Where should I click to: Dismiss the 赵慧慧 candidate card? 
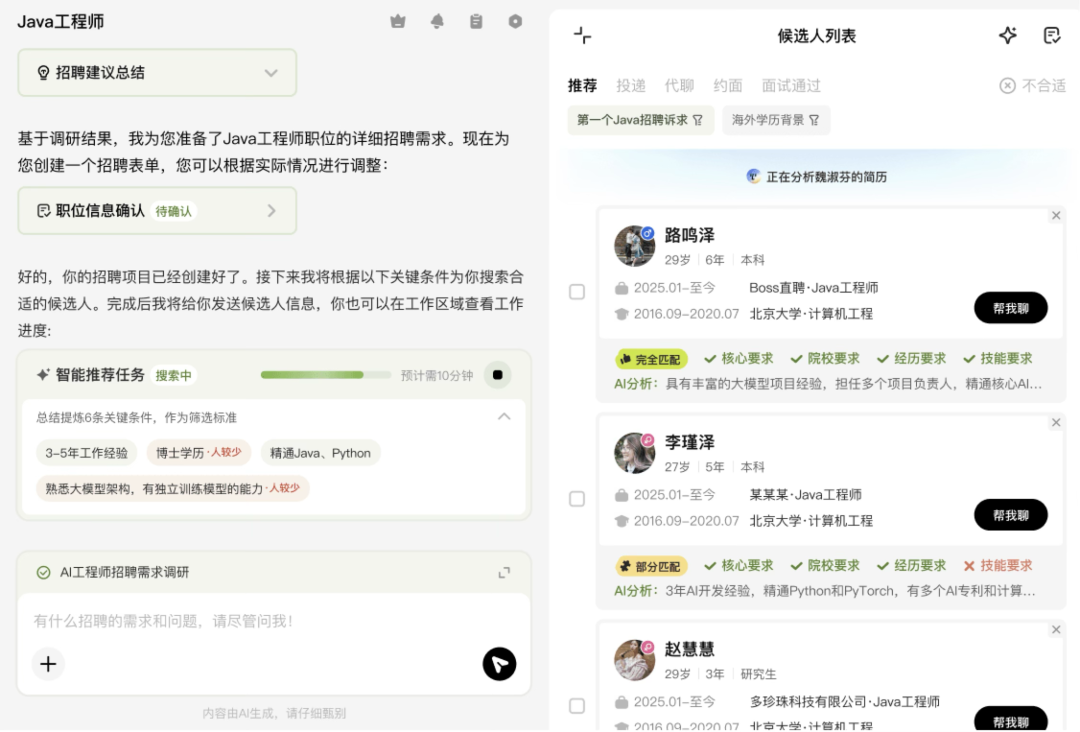coord(1056,629)
